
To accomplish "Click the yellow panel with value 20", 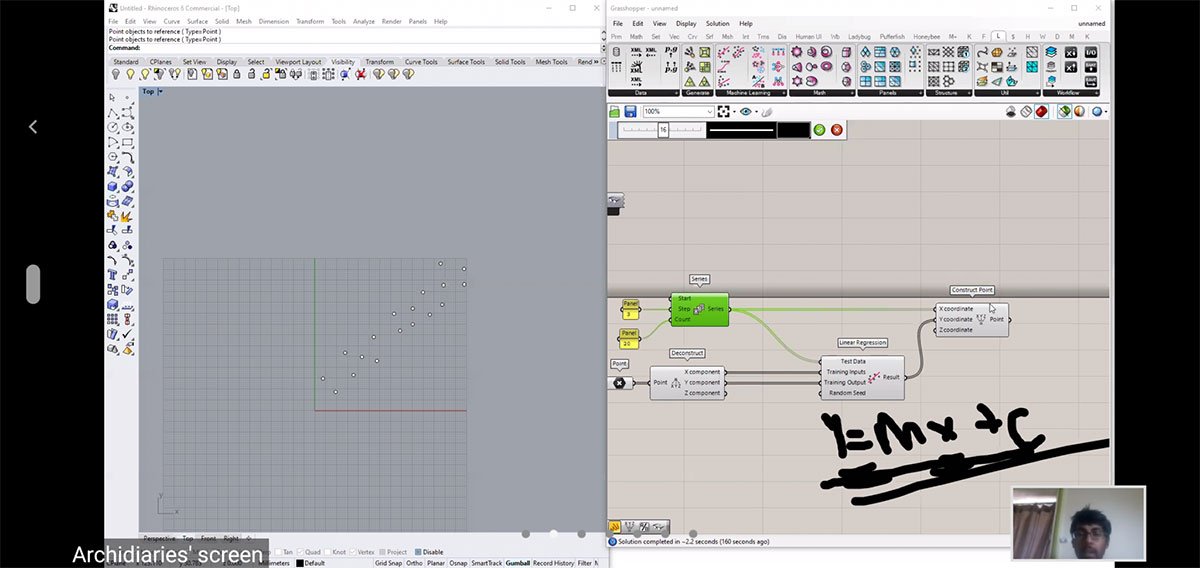I will (x=629, y=339).
